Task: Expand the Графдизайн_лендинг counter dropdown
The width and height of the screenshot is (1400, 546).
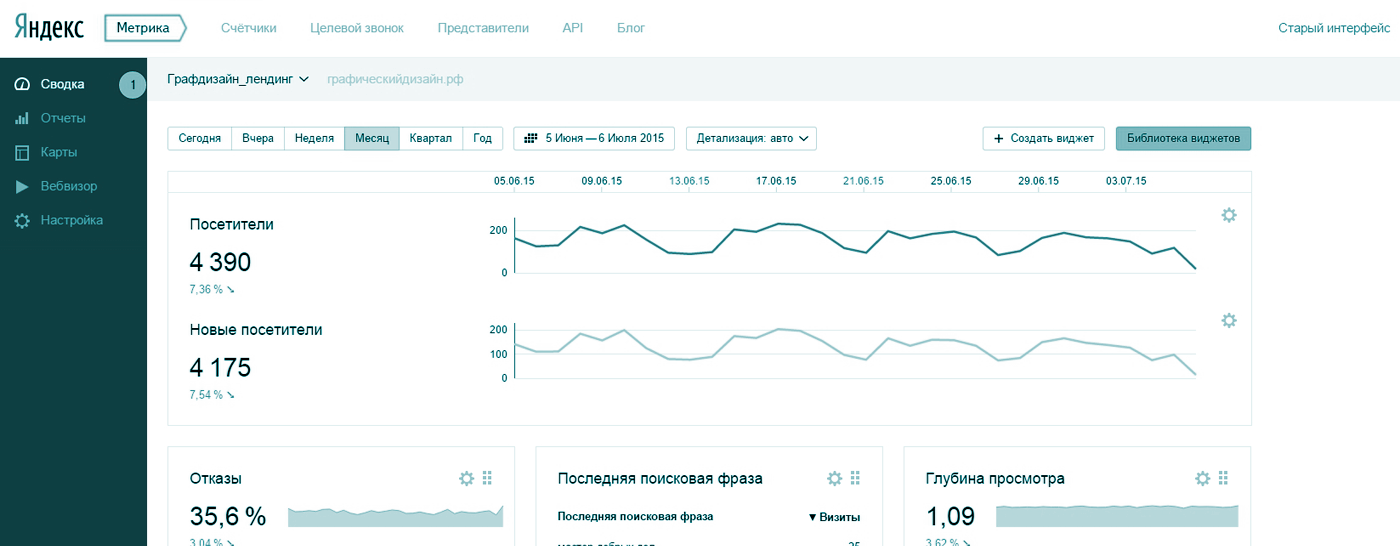Action: click(x=239, y=79)
